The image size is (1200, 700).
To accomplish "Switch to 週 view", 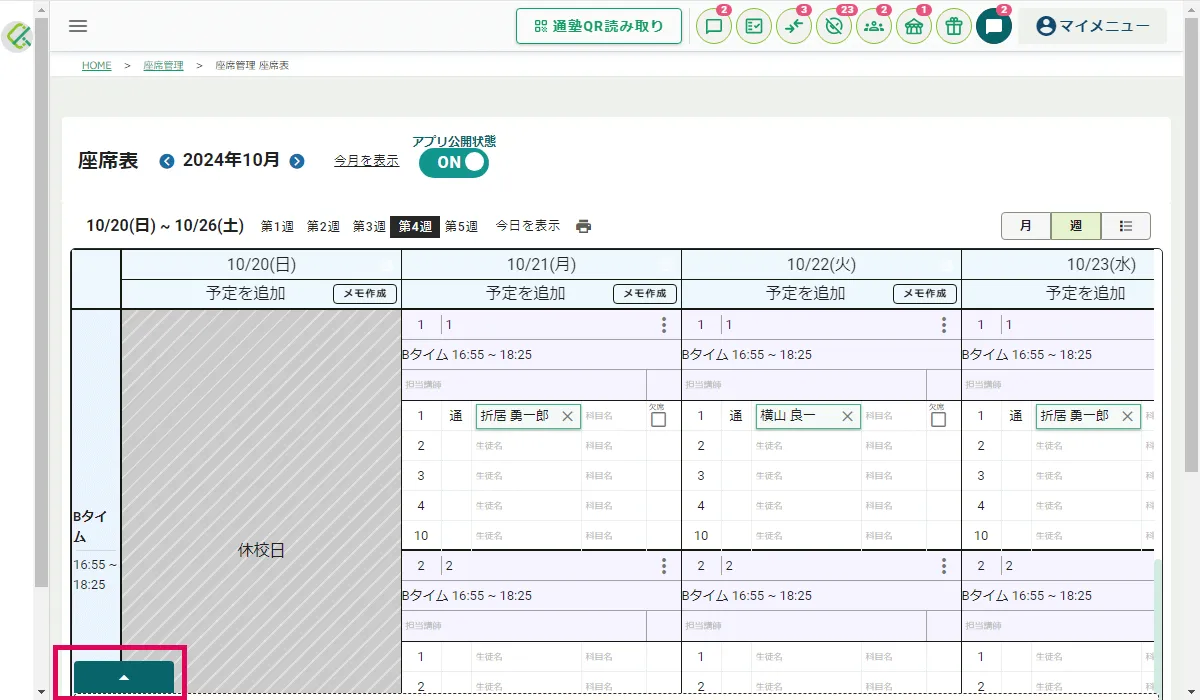I will tap(1076, 226).
